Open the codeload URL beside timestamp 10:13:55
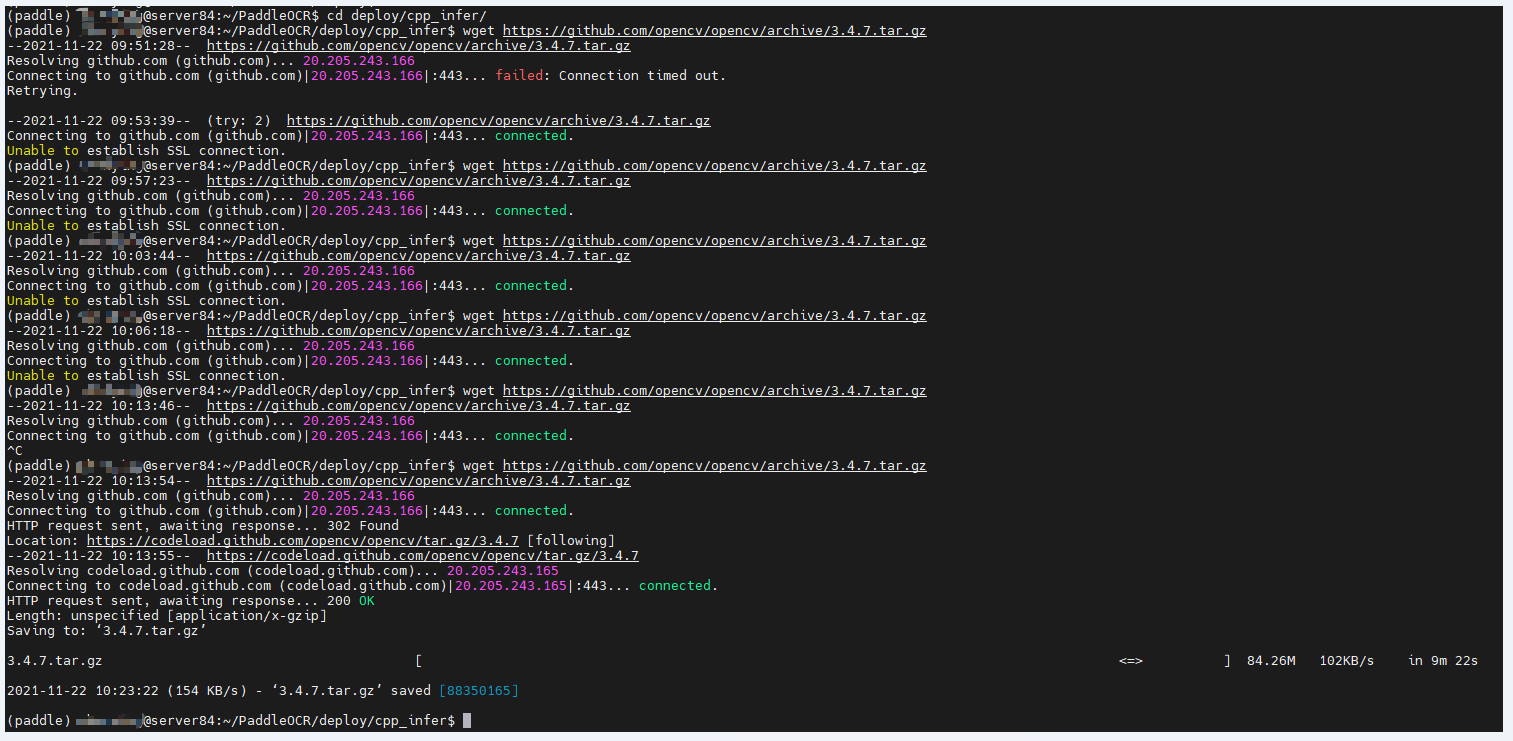Image resolution: width=1513 pixels, height=741 pixels. click(422, 556)
